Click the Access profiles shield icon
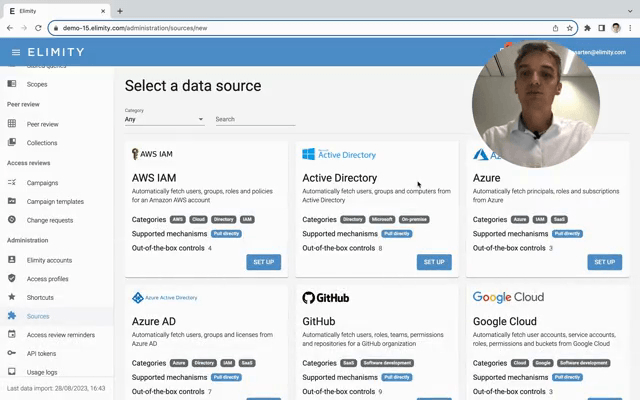The image size is (640, 400). (x=12, y=278)
